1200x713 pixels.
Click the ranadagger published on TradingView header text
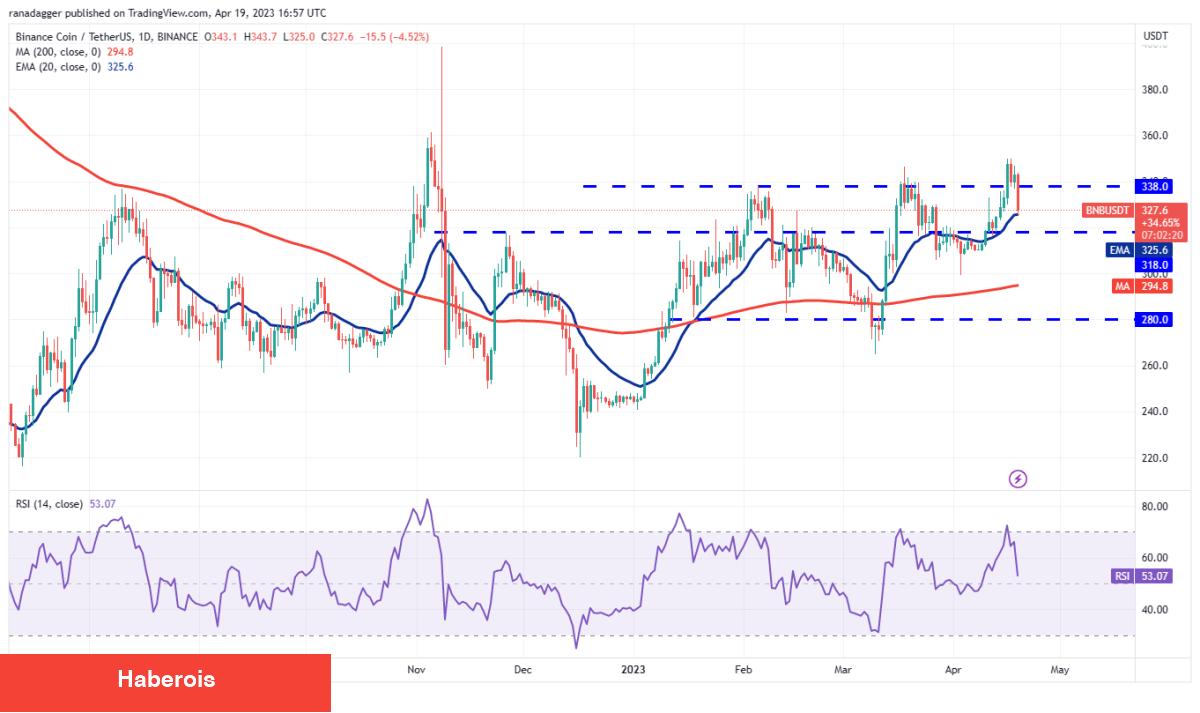pos(166,14)
